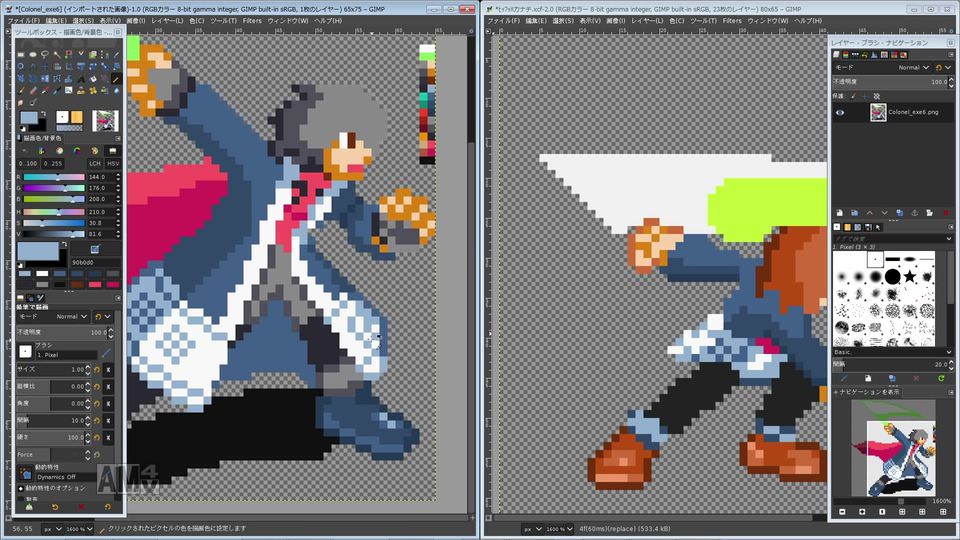This screenshot has height=540, width=960.
Task: Toggle lock position and size in layers
Action: (x=865, y=96)
